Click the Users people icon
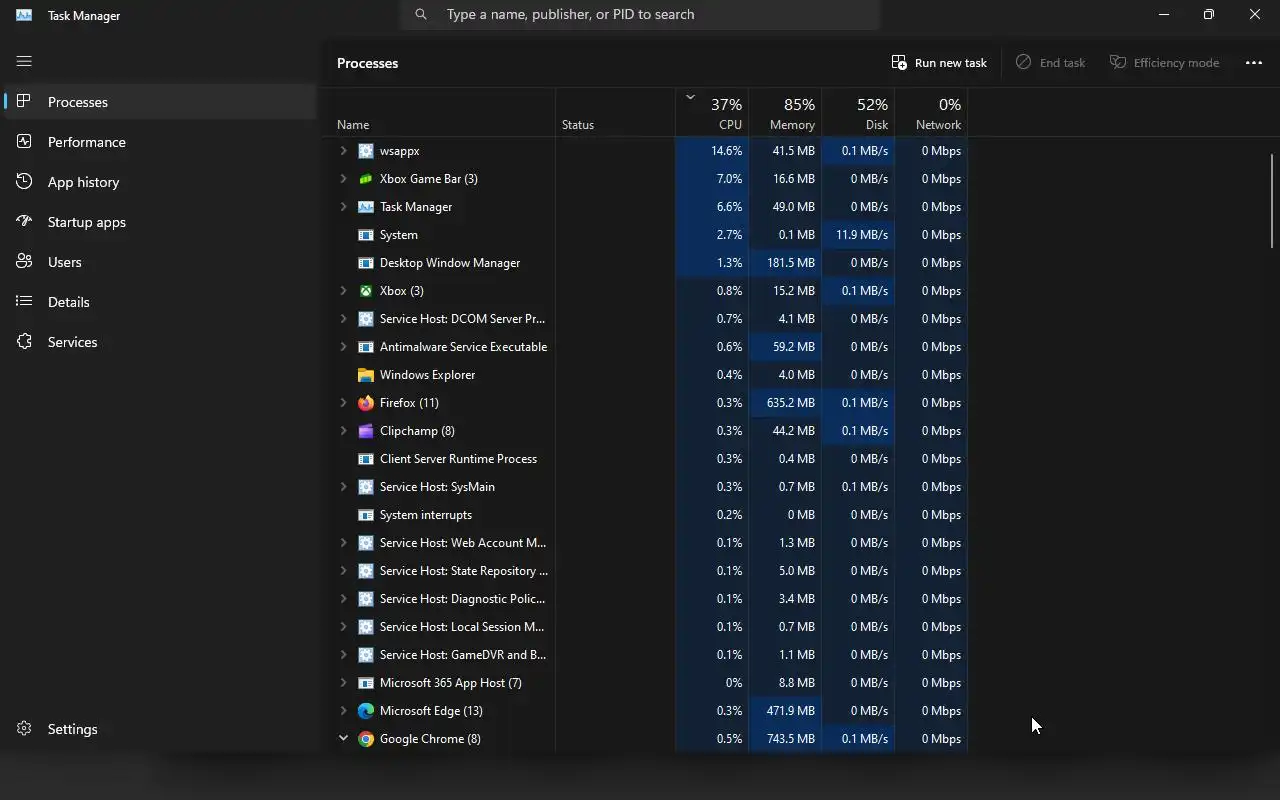The image size is (1280, 800). [x=24, y=261]
